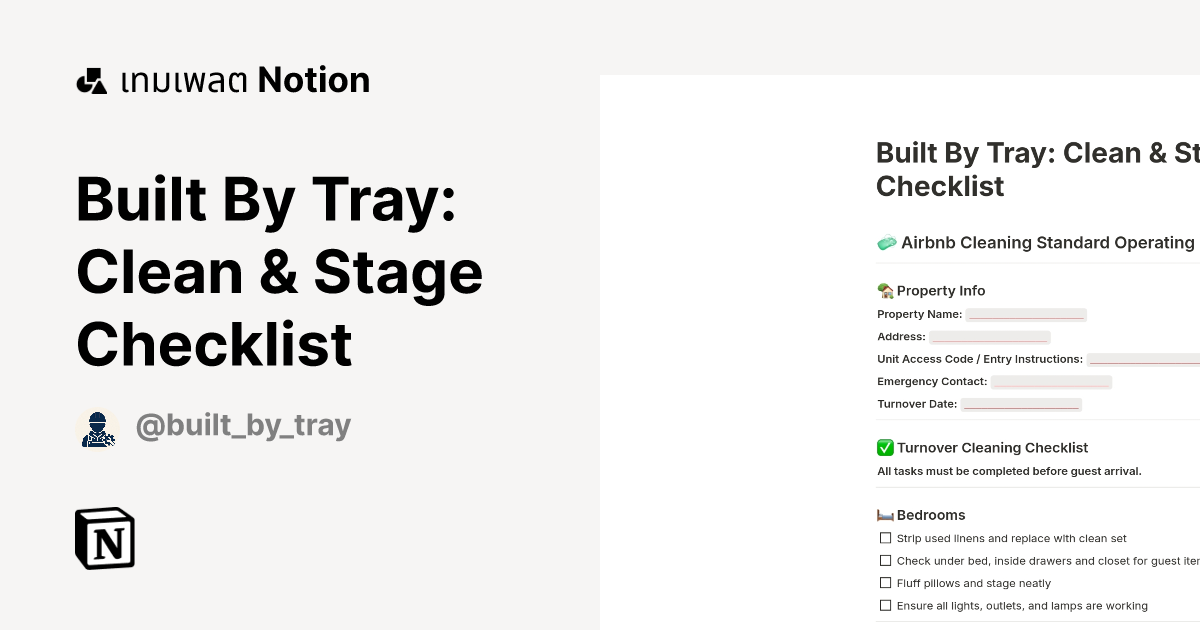Click the black site logo icon beside เทมเพลต Notion
This screenshot has height=630, width=1200.
(92, 80)
